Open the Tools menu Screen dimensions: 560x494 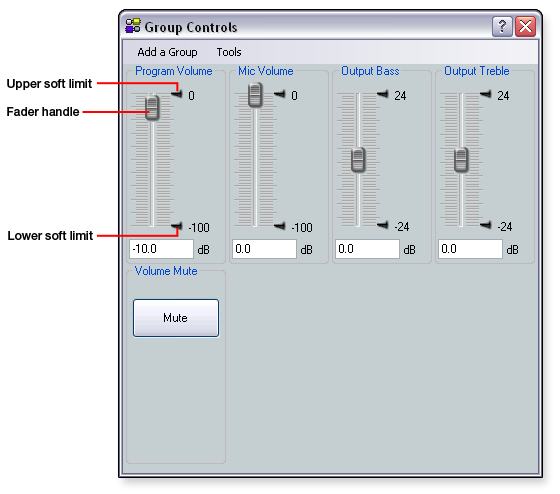[229, 52]
